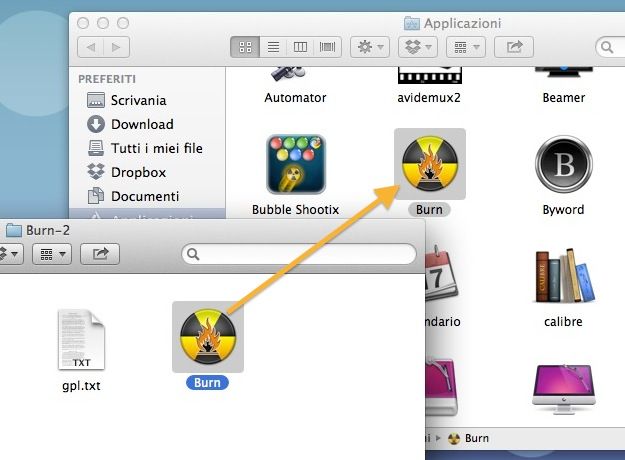Open the Byword application icon
The width and height of the screenshot is (625, 460).
[x=564, y=164]
